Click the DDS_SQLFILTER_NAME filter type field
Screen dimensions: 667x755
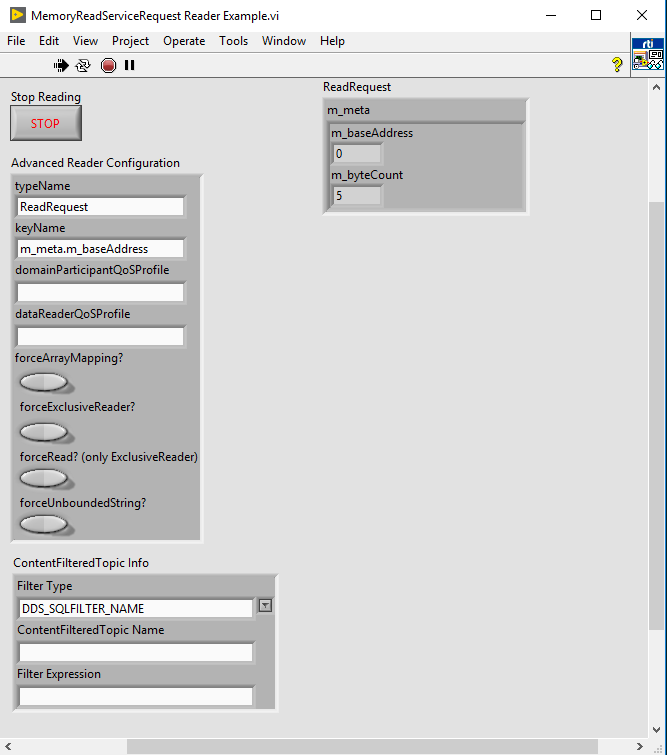pyautogui.click(x=135, y=609)
